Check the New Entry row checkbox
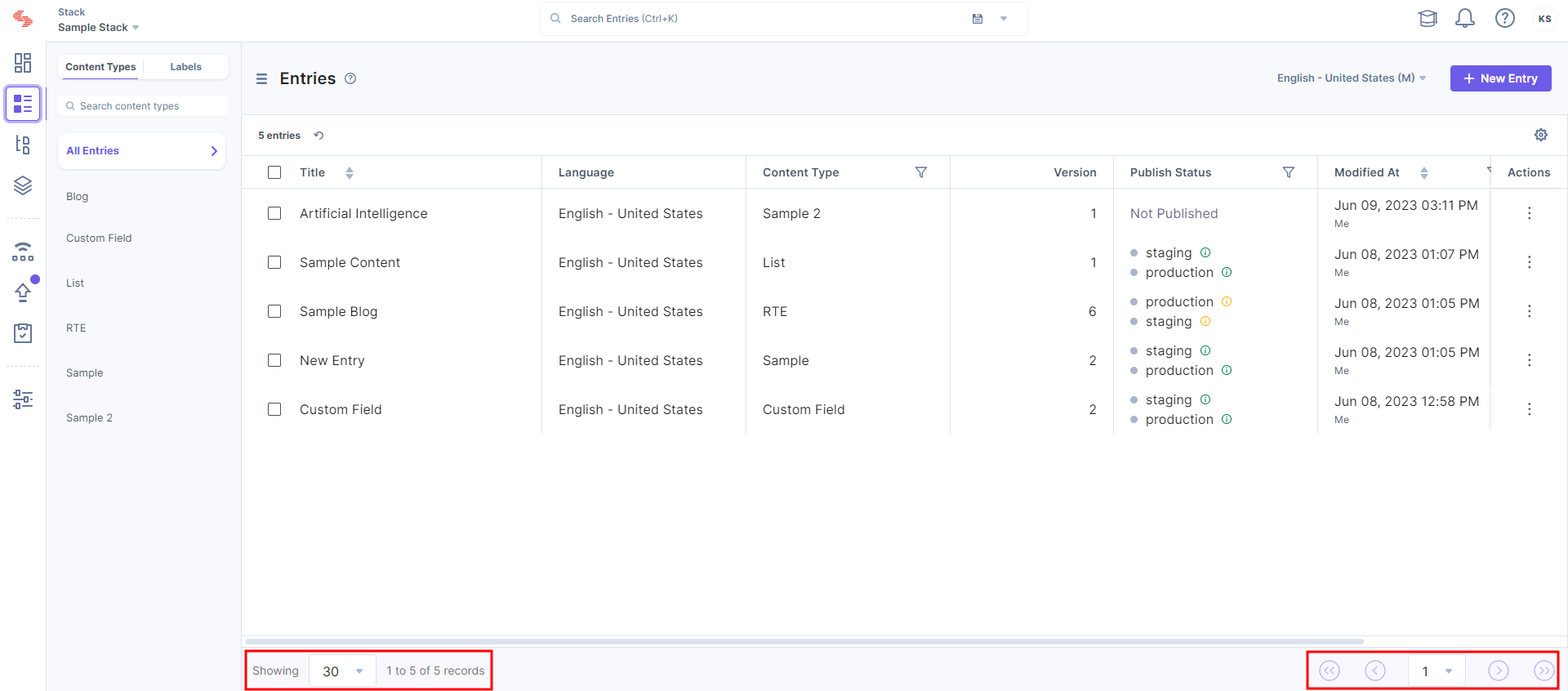 274,360
